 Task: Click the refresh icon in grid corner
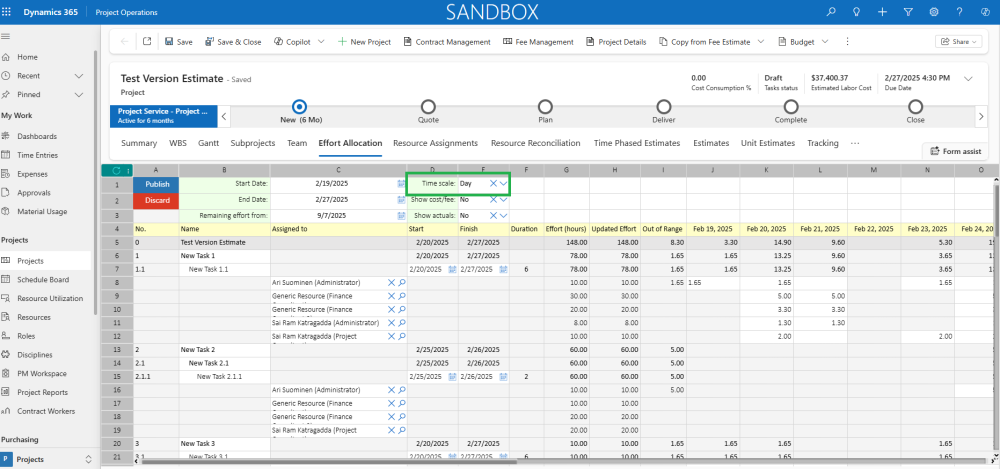click(x=117, y=170)
